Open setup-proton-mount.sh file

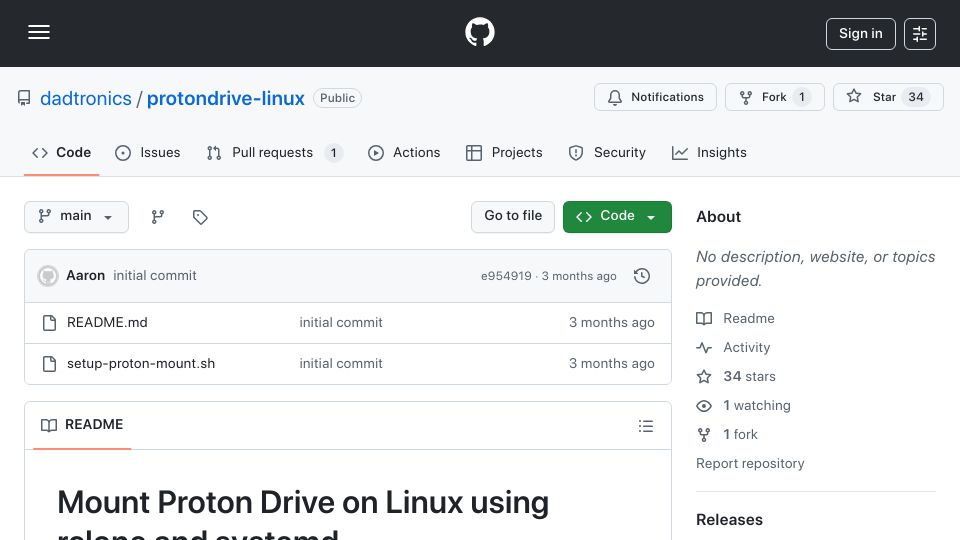[x=141, y=364]
